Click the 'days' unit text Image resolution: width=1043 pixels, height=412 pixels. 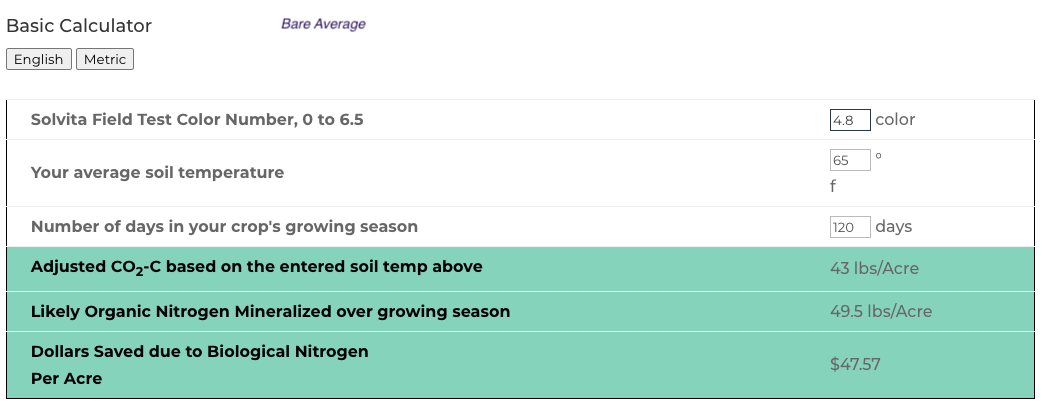894,227
